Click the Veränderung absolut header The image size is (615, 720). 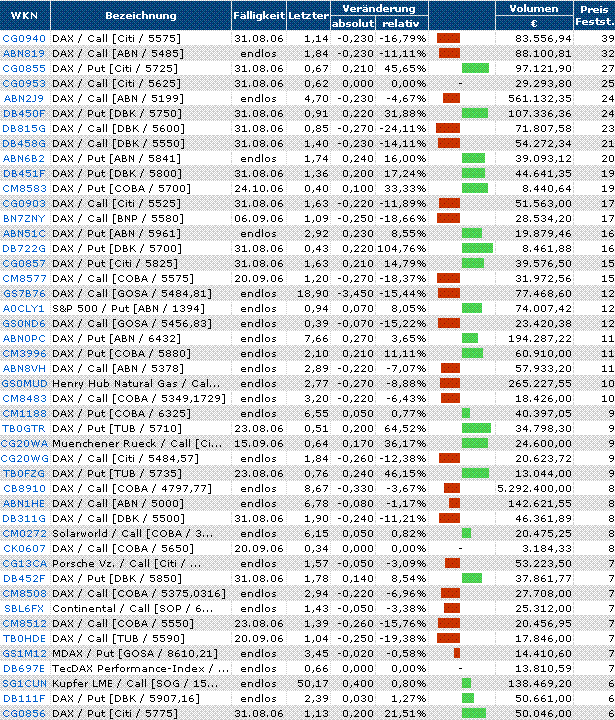(x=353, y=23)
